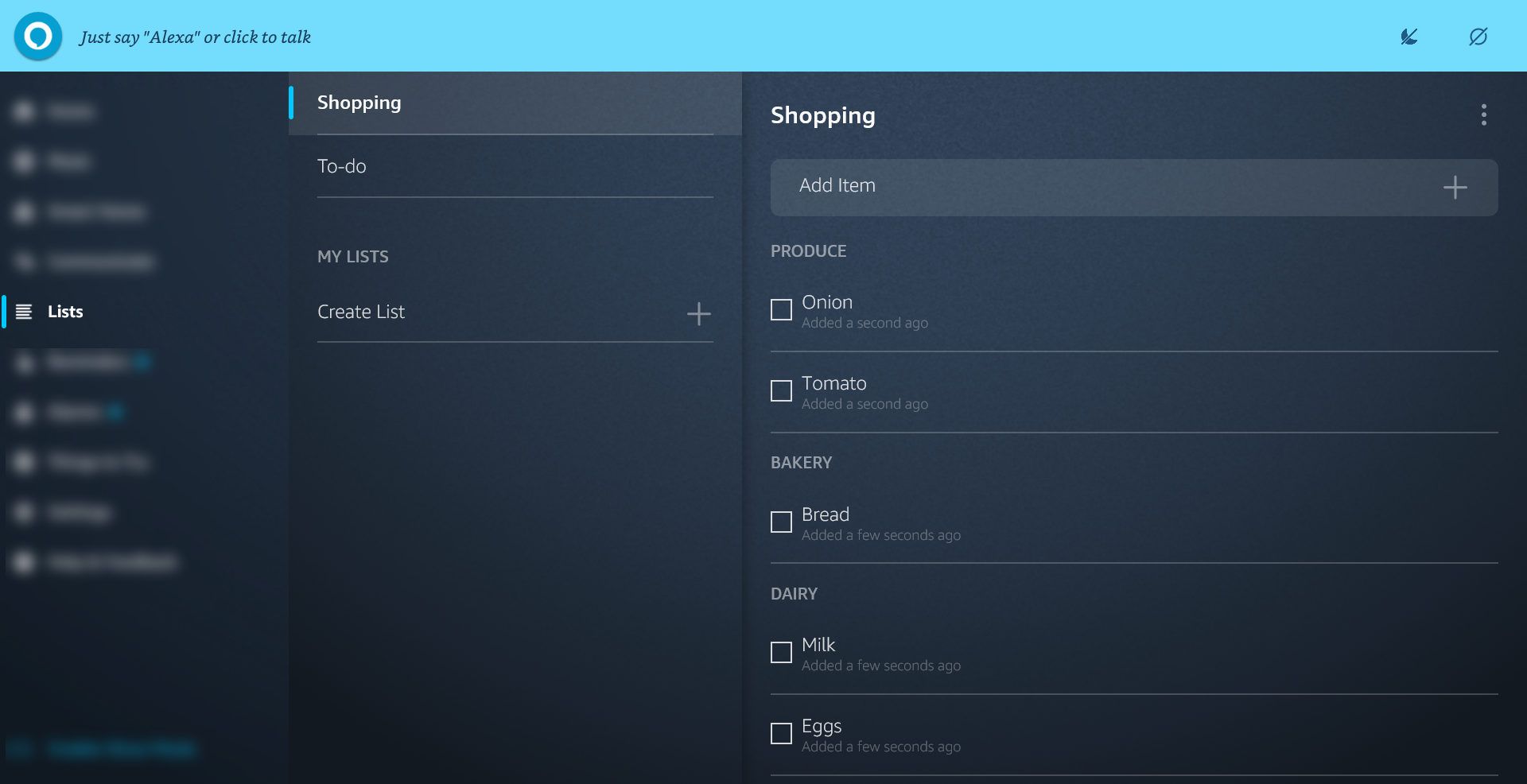Click the slashed circle icon
The width and height of the screenshot is (1527, 784).
click(1478, 37)
